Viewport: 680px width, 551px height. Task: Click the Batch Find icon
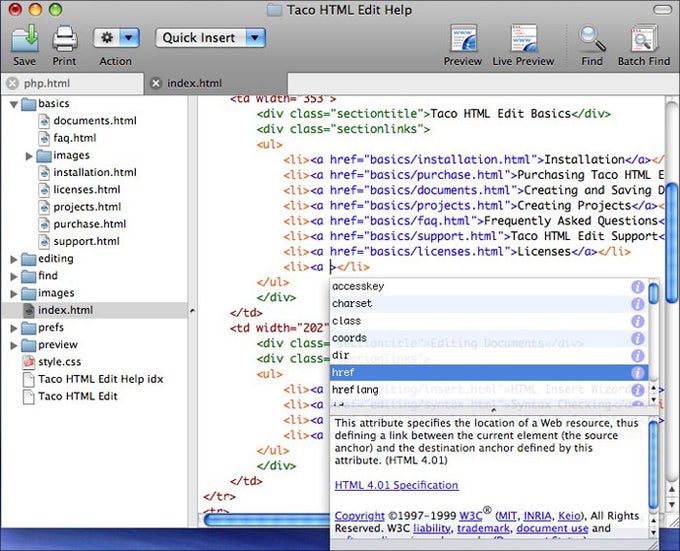[x=644, y=39]
